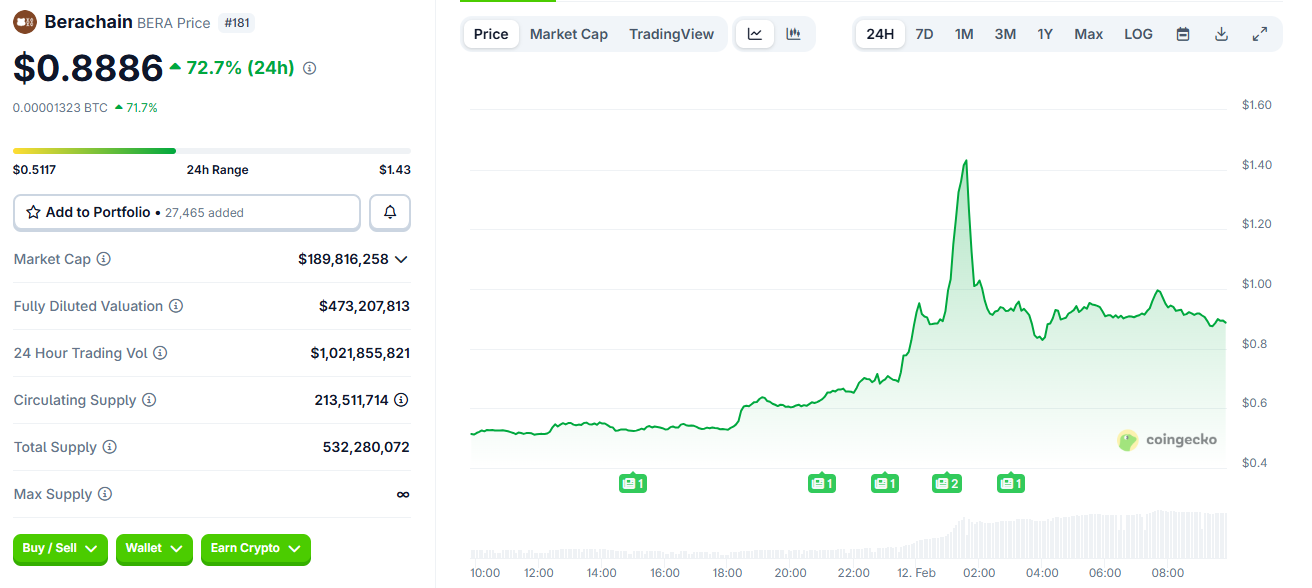This screenshot has height=588, width=1312.
Task: Expand the chart to fullscreen
Action: click(x=1260, y=33)
